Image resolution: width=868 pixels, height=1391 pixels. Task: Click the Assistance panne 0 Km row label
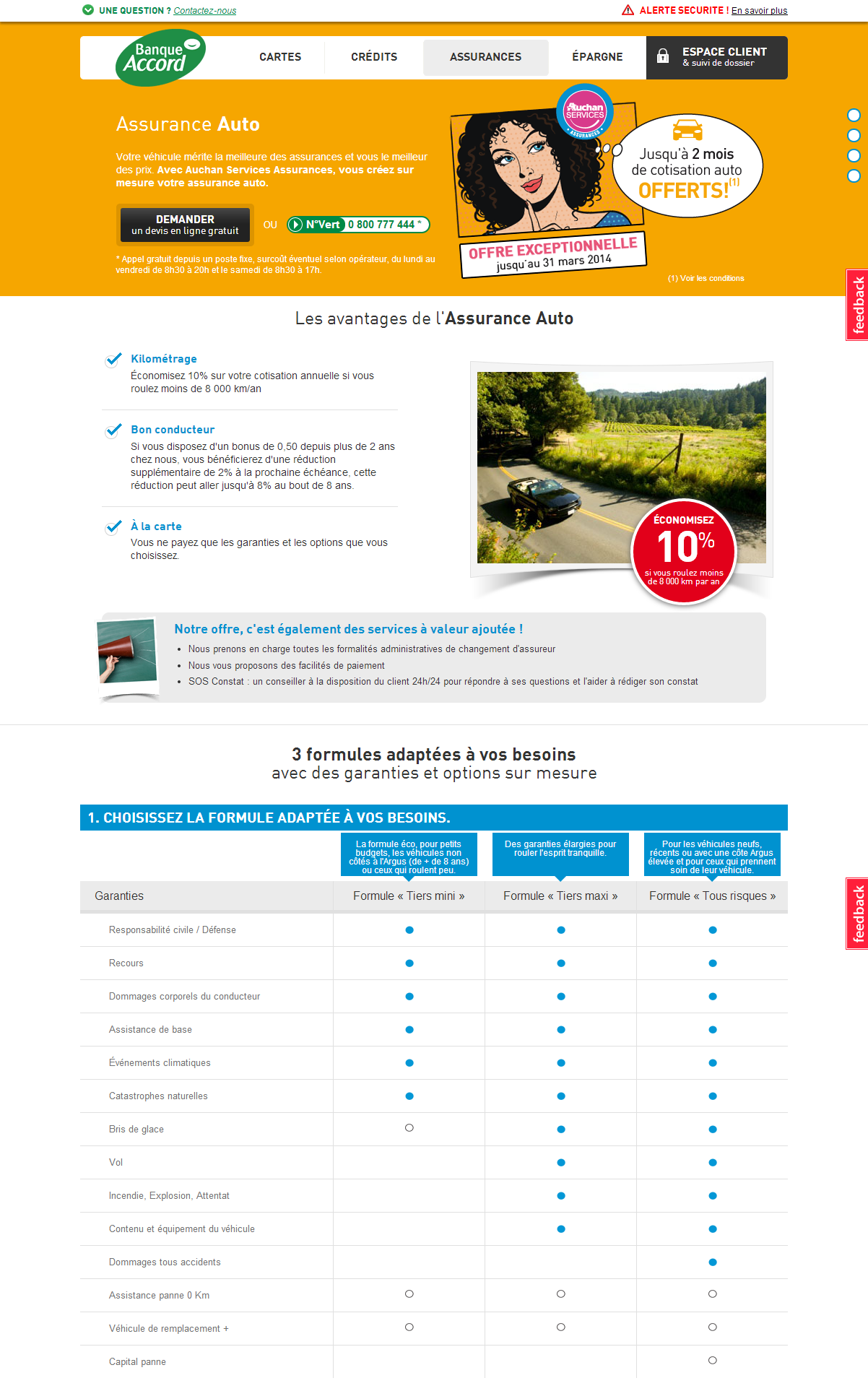[x=159, y=1296]
